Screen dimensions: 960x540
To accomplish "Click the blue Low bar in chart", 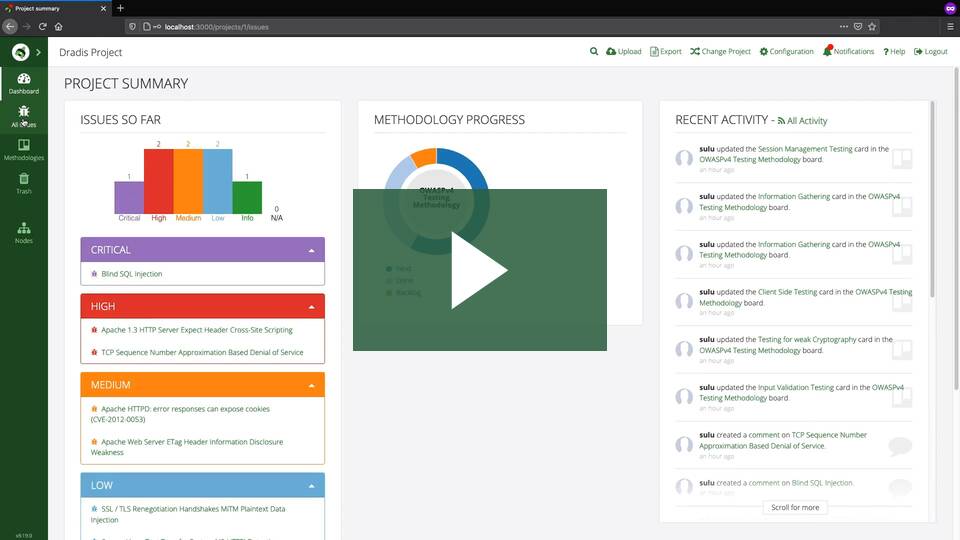I will pyautogui.click(x=217, y=181).
